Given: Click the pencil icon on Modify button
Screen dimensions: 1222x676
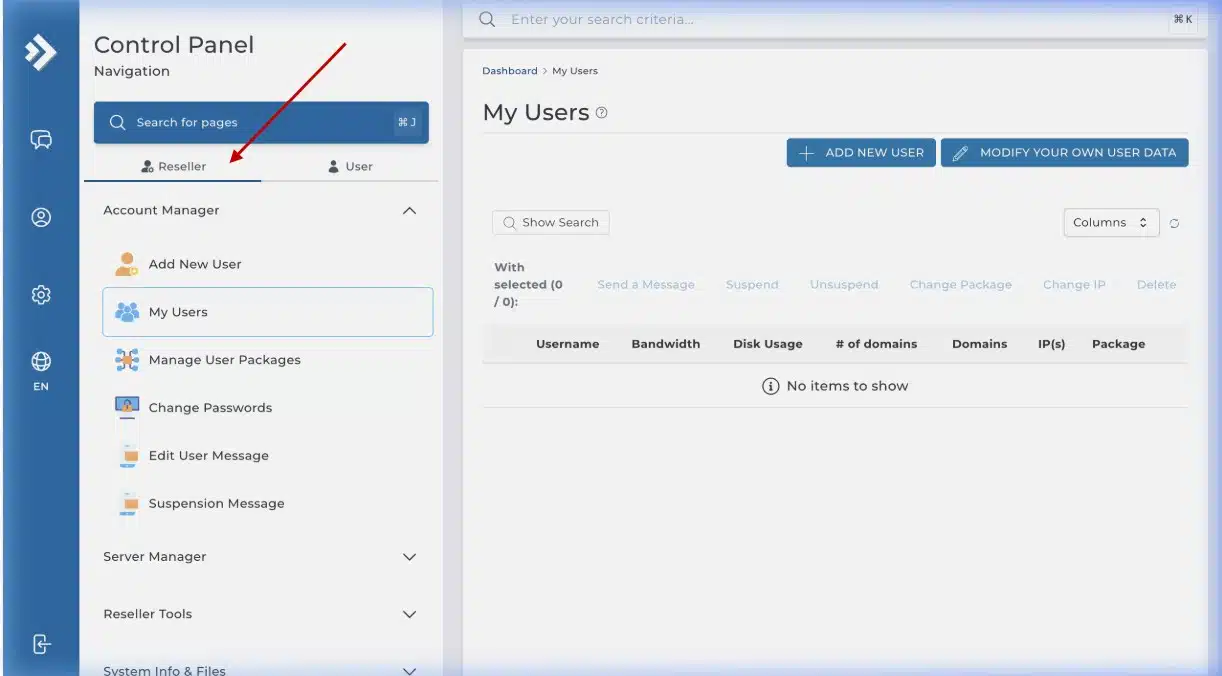Looking at the screenshot, I should pyautogui.click(x=960, y=153).
